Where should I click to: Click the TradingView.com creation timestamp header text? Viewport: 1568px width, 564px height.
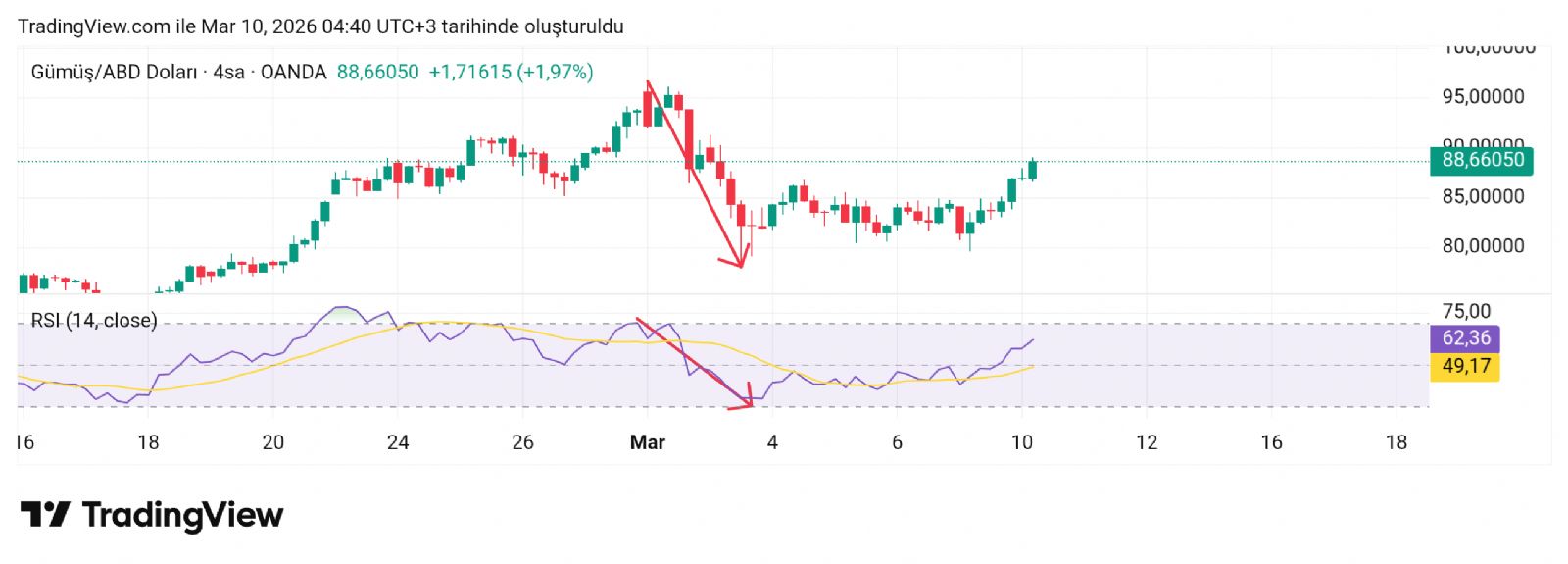(320, 26)
